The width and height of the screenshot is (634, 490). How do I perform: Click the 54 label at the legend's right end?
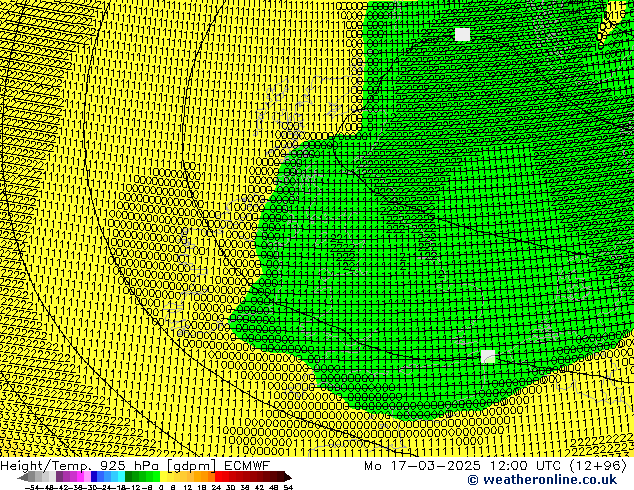(288, 487)
